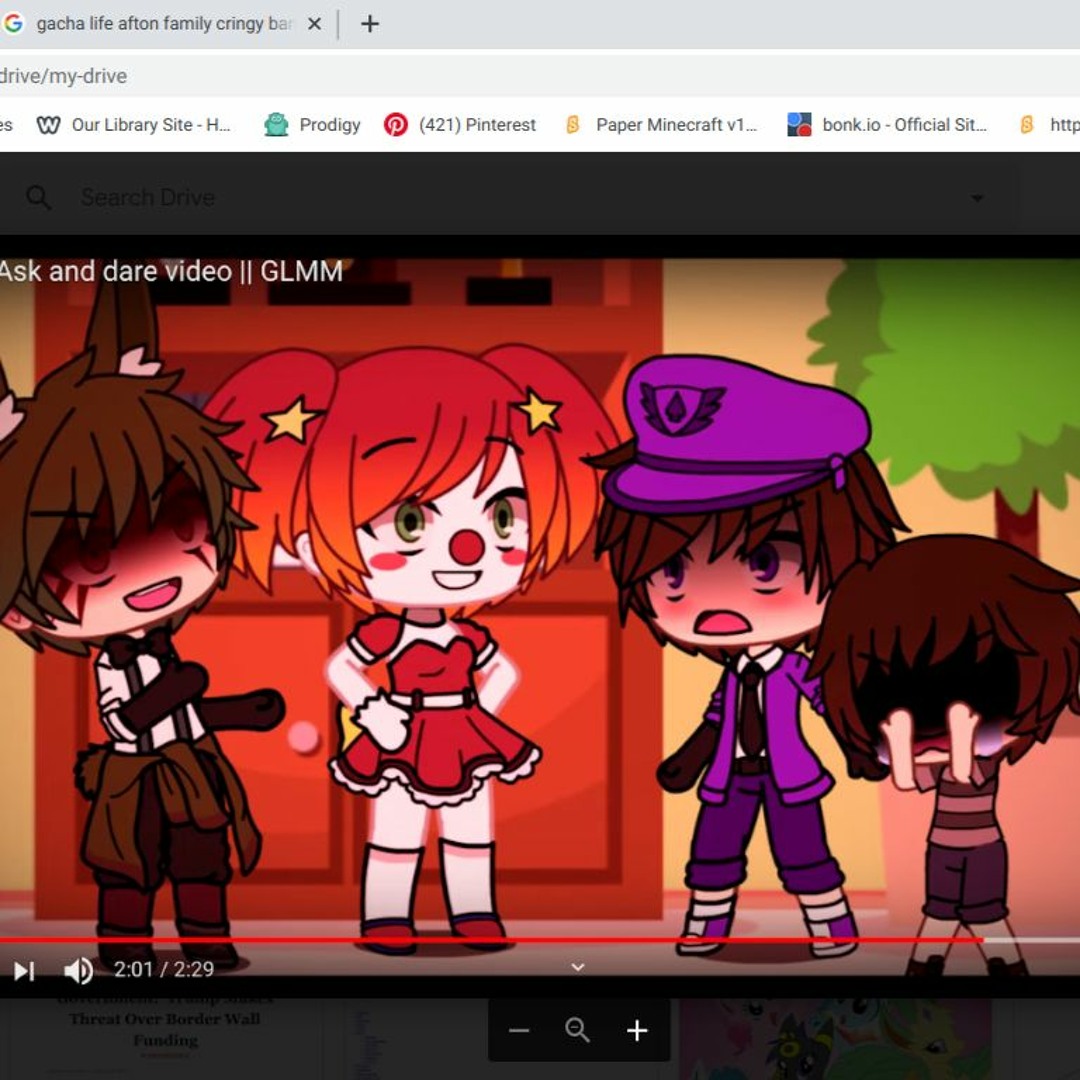Open the Drive search options dropdown arrow
This screenshot has height=1080, width=1080.
coord(977,198)
